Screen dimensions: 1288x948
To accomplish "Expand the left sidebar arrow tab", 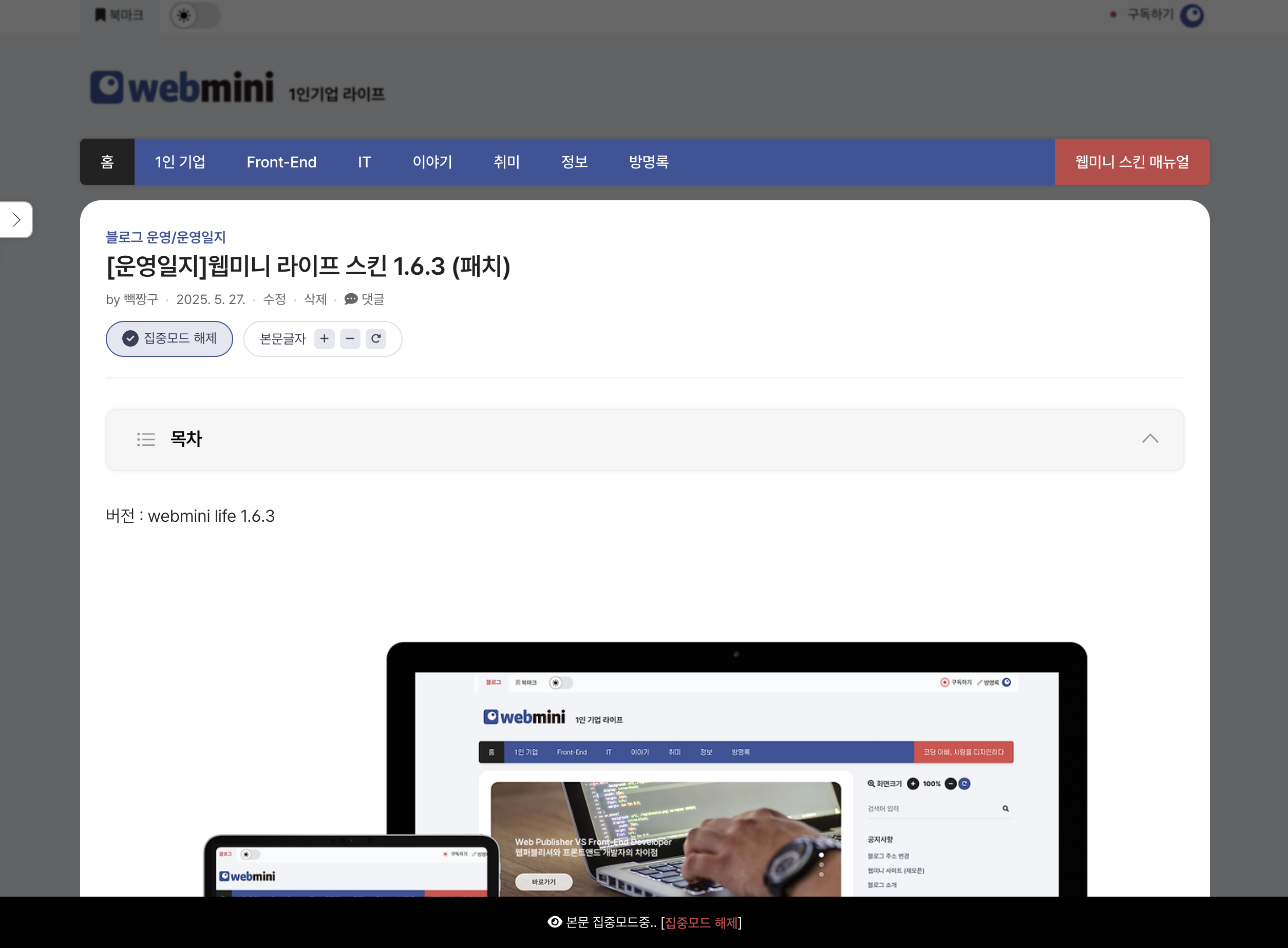I will tap(16, 220).
